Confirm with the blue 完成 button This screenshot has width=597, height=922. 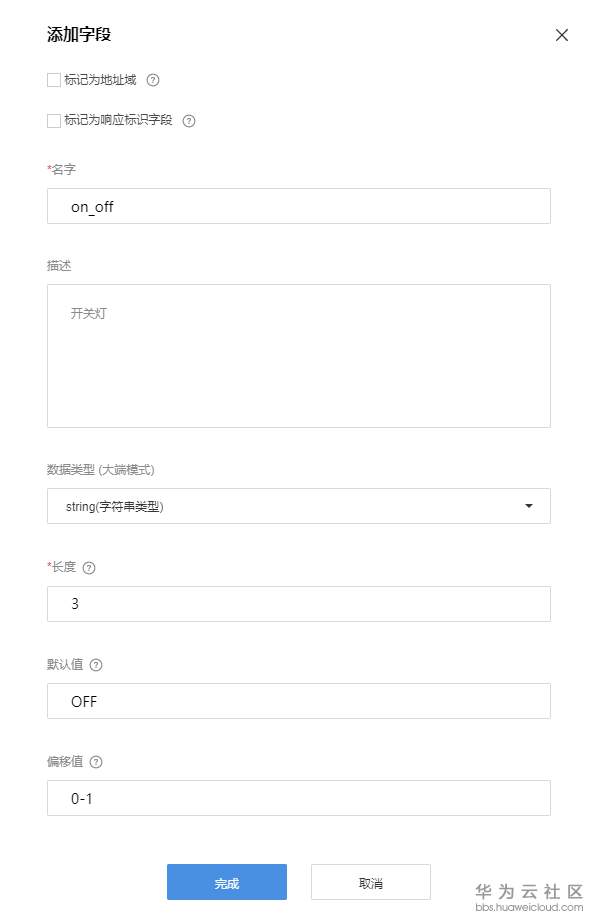pyautogui.click(x=227, y=882)
